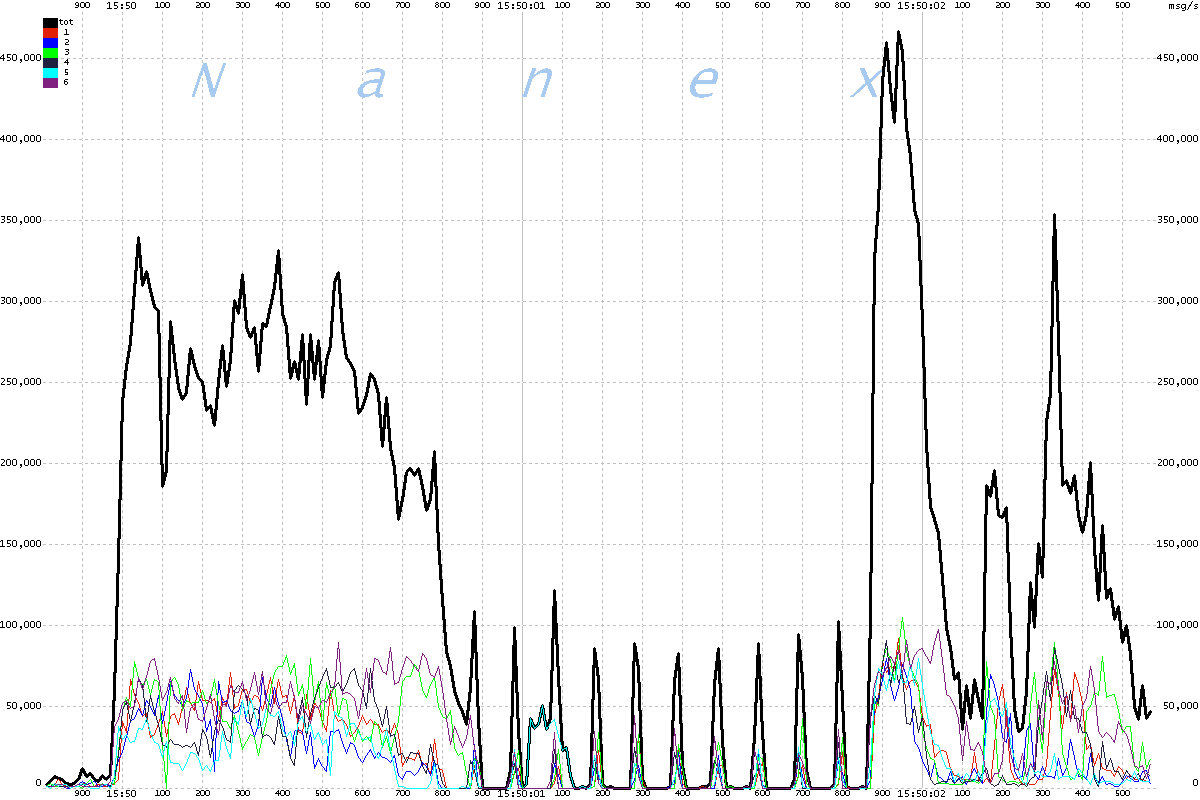This screenshot has height=800, width=1200.
Task: Click the 250,000 label on left axis
Action: (x=22, y=382)
